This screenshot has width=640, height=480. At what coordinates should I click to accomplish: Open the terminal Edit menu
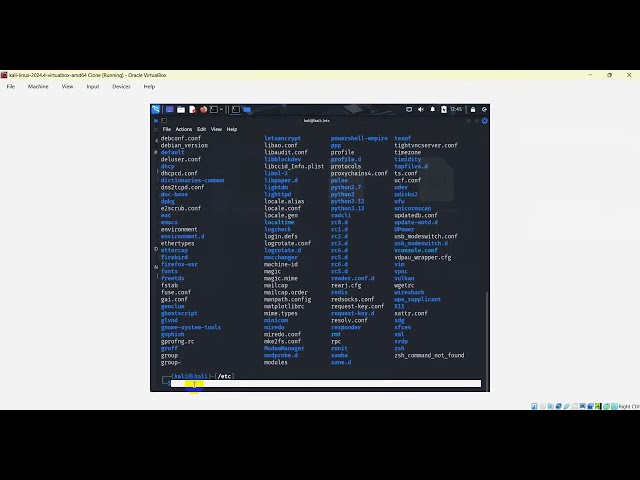click(x=201, y=129)
